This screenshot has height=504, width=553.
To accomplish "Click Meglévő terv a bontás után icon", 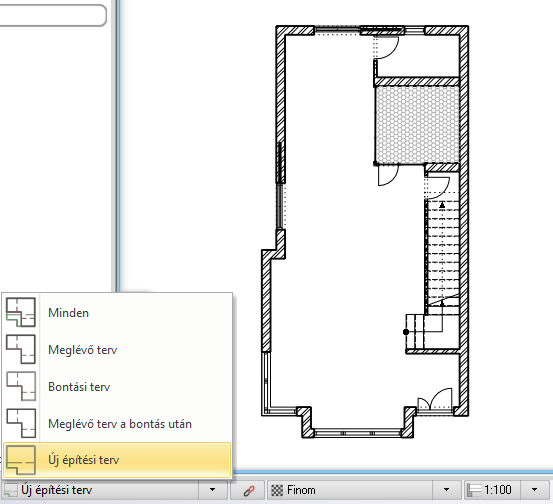I will point(21,423).
